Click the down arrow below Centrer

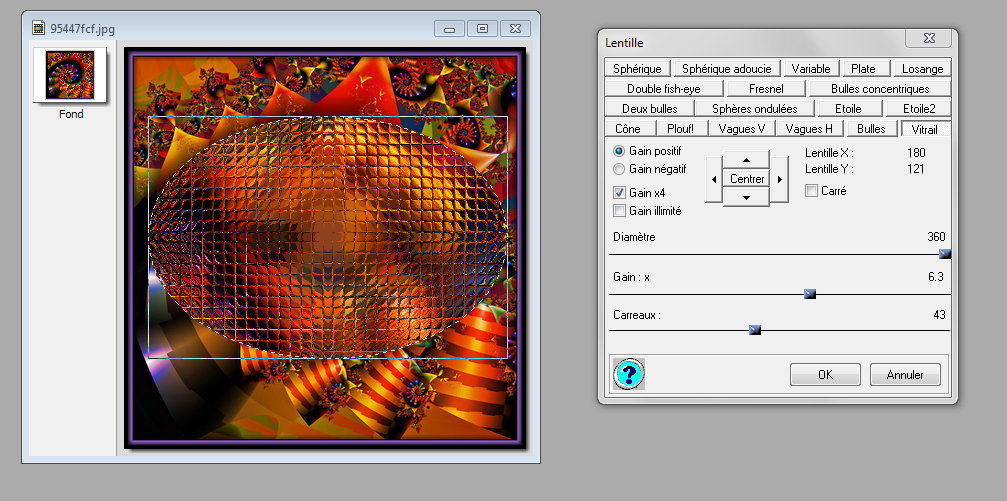[747, 197]
